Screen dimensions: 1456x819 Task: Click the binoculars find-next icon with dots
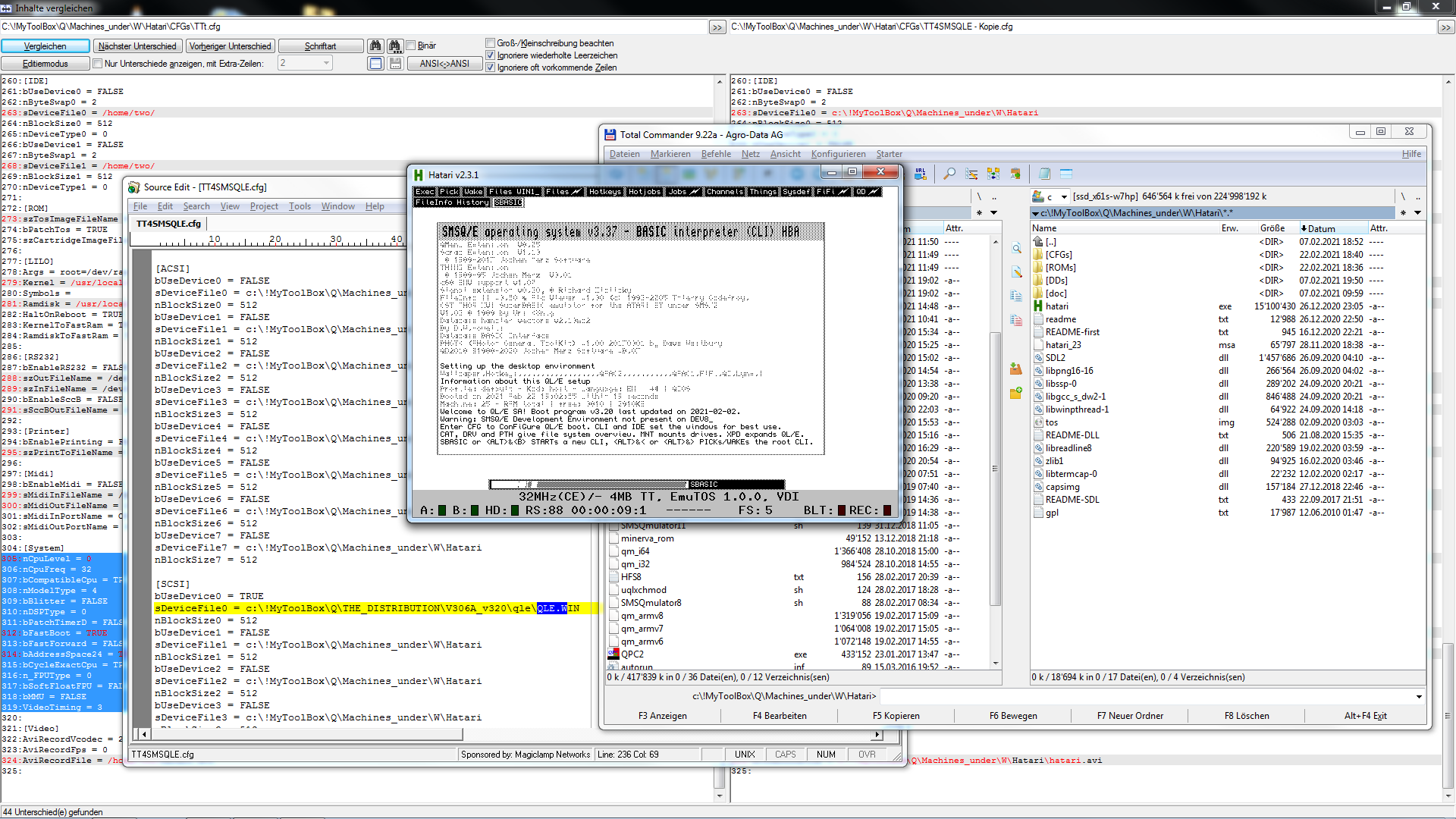coord(394,46)
